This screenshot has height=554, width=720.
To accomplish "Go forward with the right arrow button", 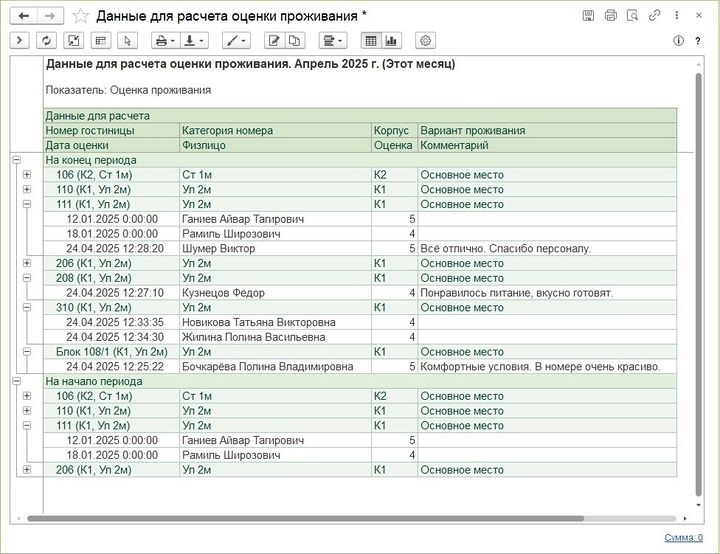I will click(x=50, y=16).
